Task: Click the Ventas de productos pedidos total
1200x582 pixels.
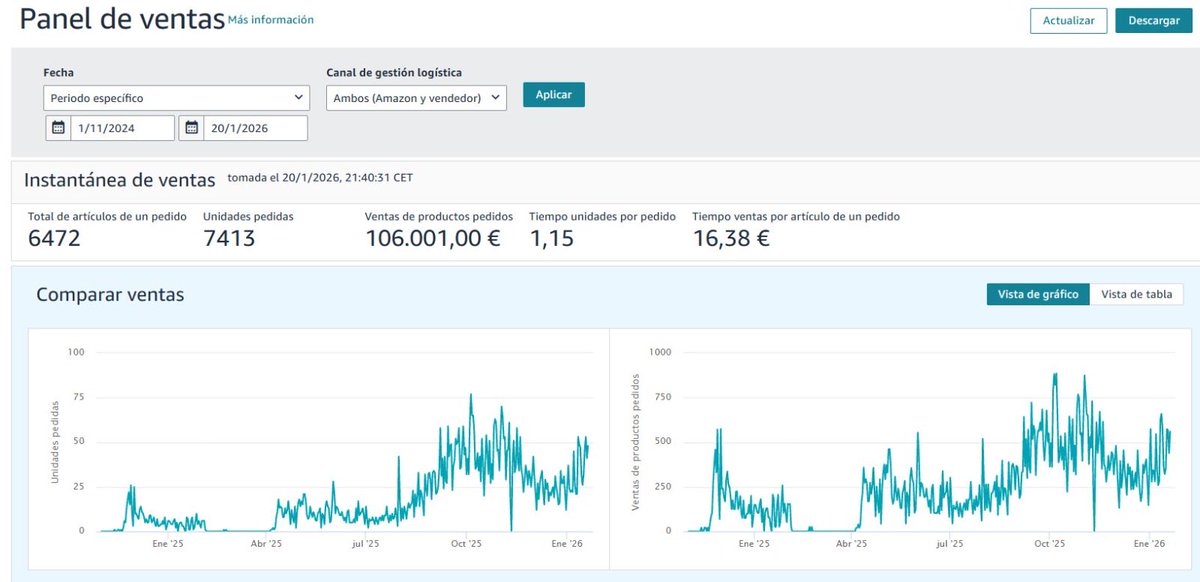Action: (432, 239)
